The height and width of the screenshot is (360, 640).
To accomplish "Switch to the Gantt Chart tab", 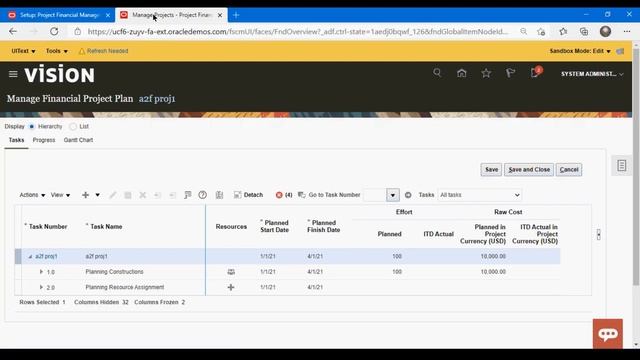I will (78, 140).
